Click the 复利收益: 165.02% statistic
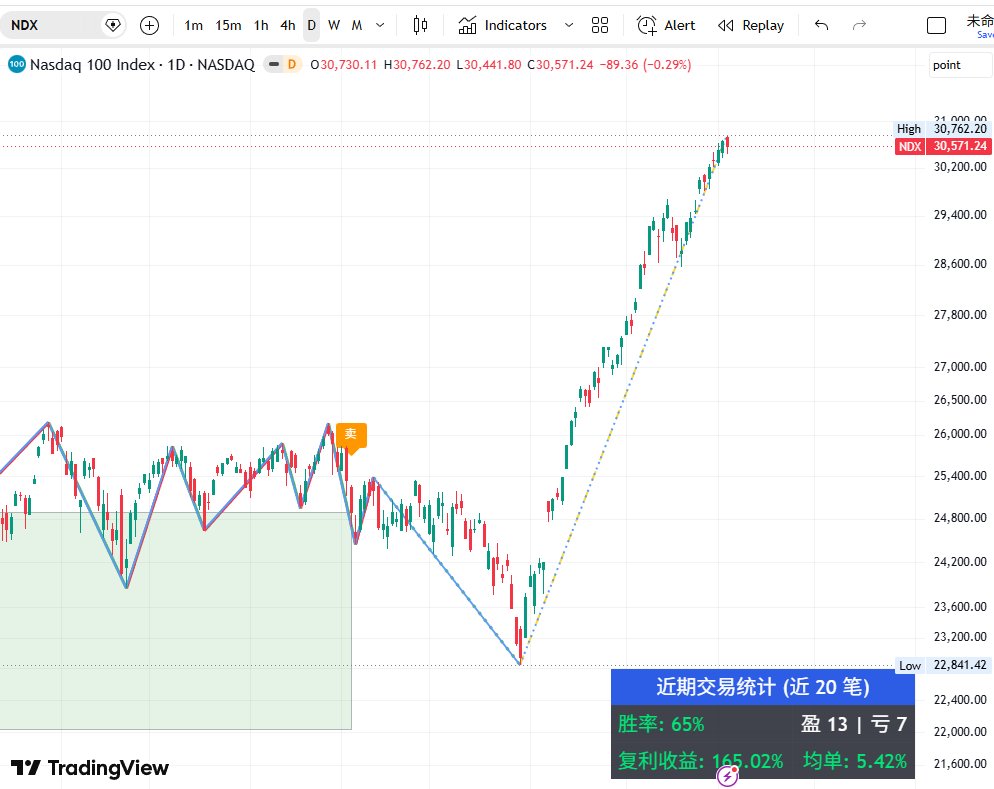Screen dimensions: 994x789 [700, 760]
